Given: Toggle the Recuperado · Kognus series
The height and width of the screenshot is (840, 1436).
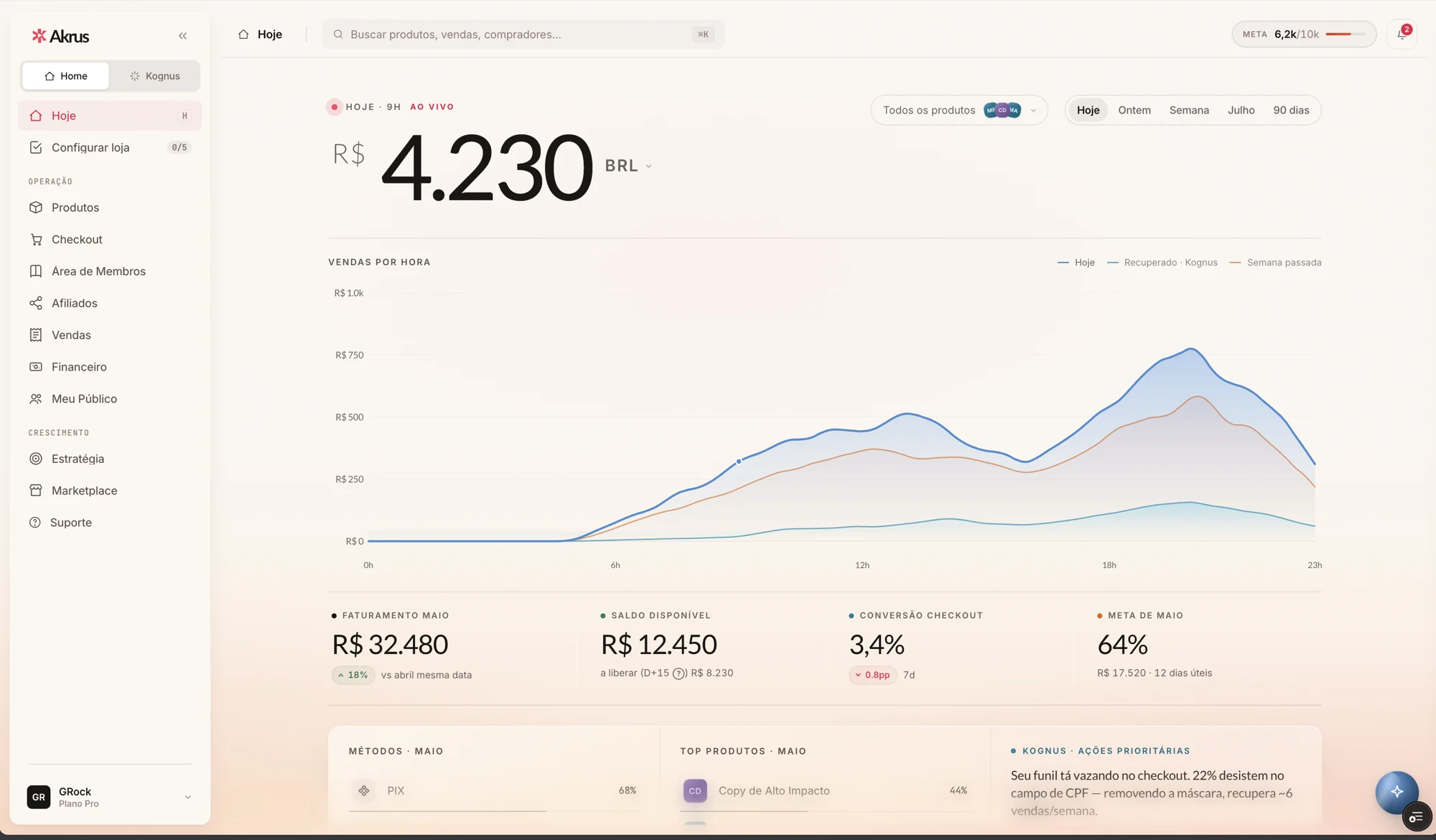Looking at the screenshot, I should coord(1162,263).
